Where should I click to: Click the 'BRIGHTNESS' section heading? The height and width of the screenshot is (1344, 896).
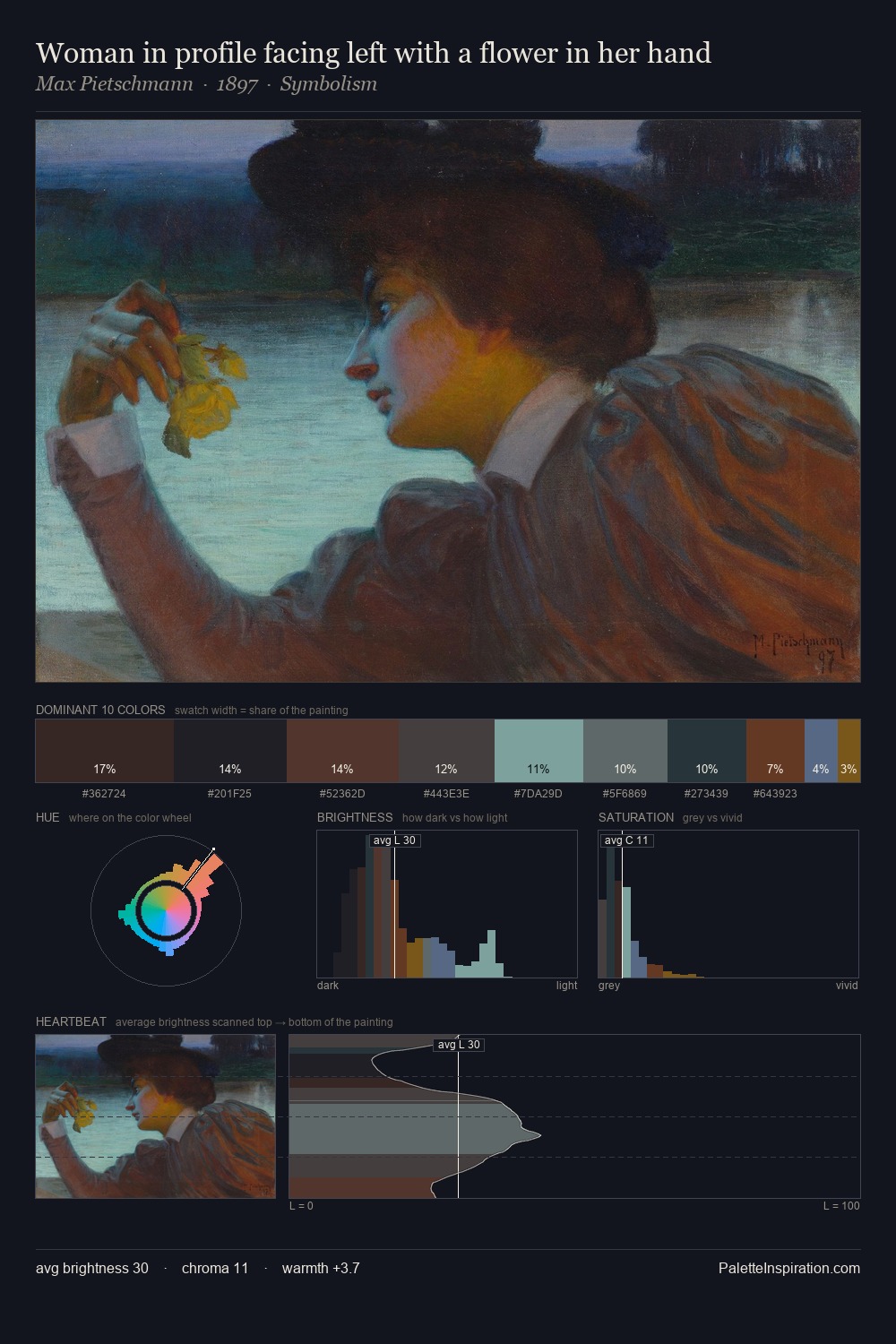355,817
